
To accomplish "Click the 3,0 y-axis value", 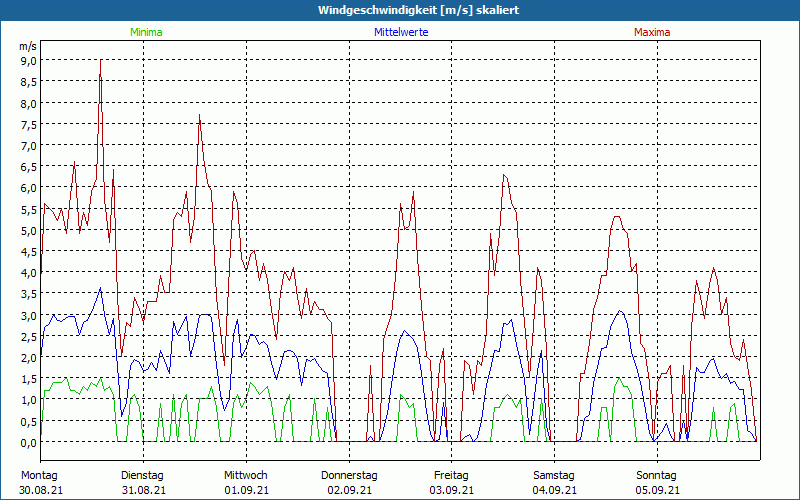I will click(x=29, y=315).
